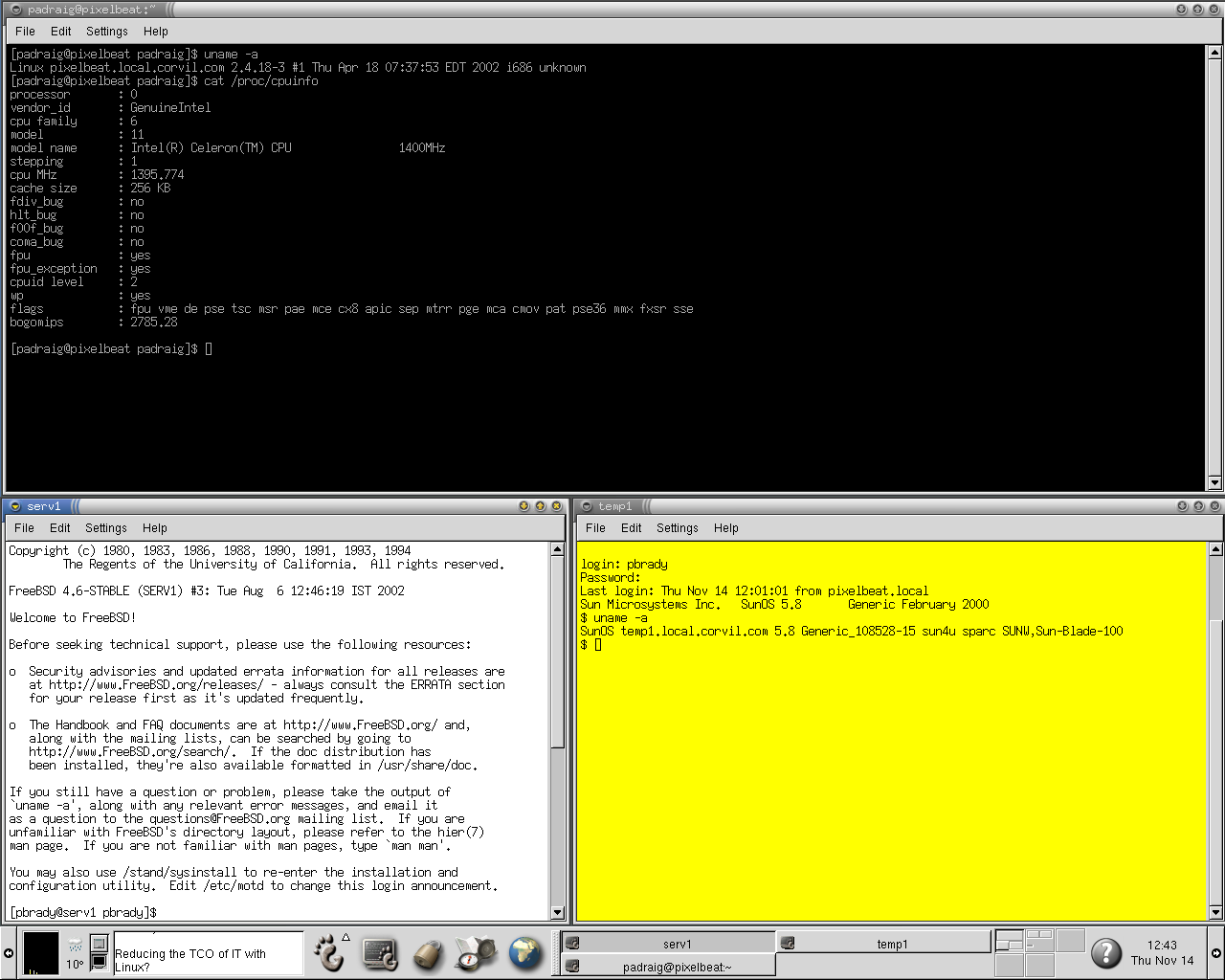Open Settings menu in padraig@pixelbeat terminal
1225x980 pixels.
coord(107,32)
